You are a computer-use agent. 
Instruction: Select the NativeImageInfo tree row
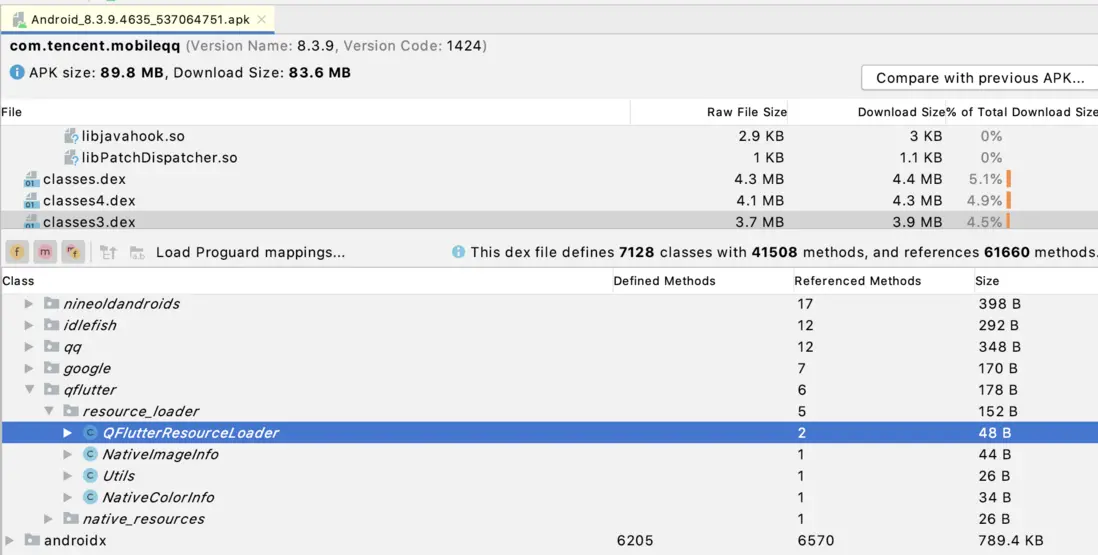(549, 454)
